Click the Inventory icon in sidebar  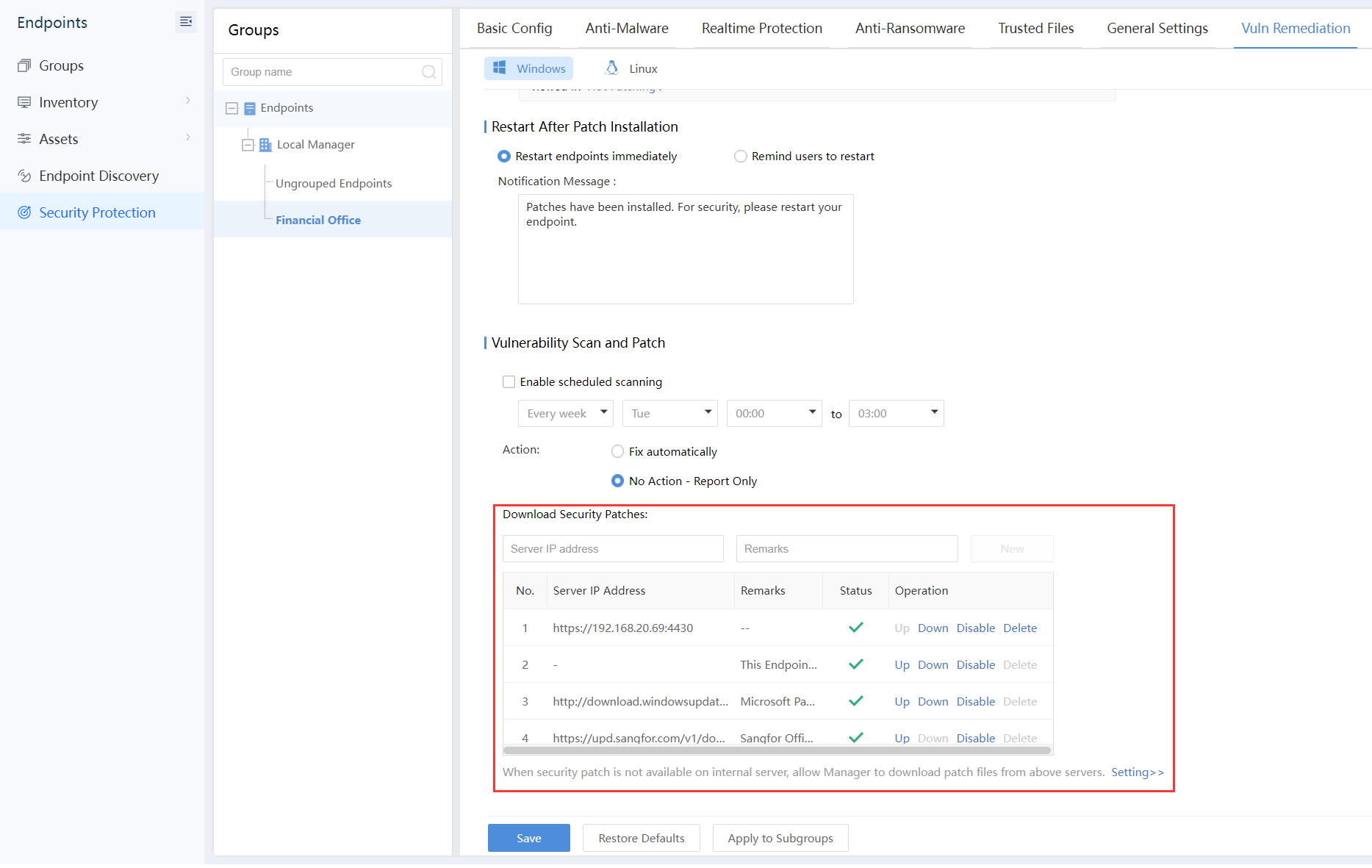tap(24, 102)
